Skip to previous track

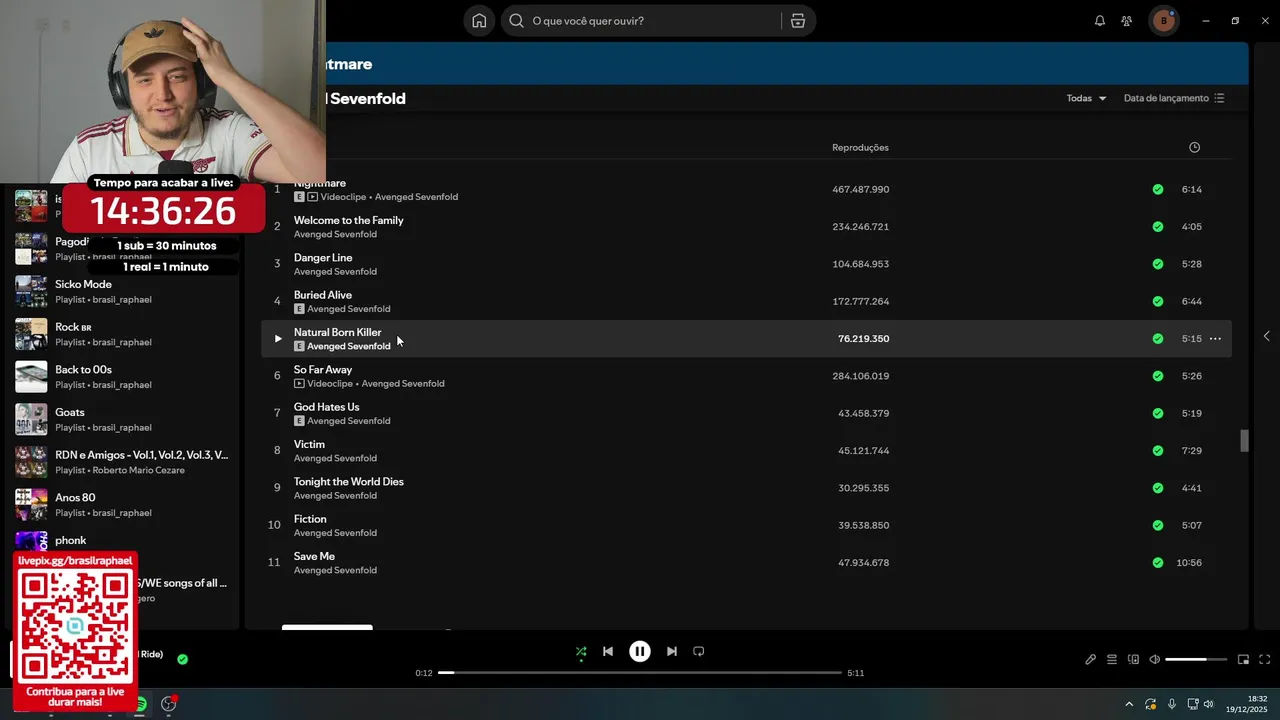[608, 651]
